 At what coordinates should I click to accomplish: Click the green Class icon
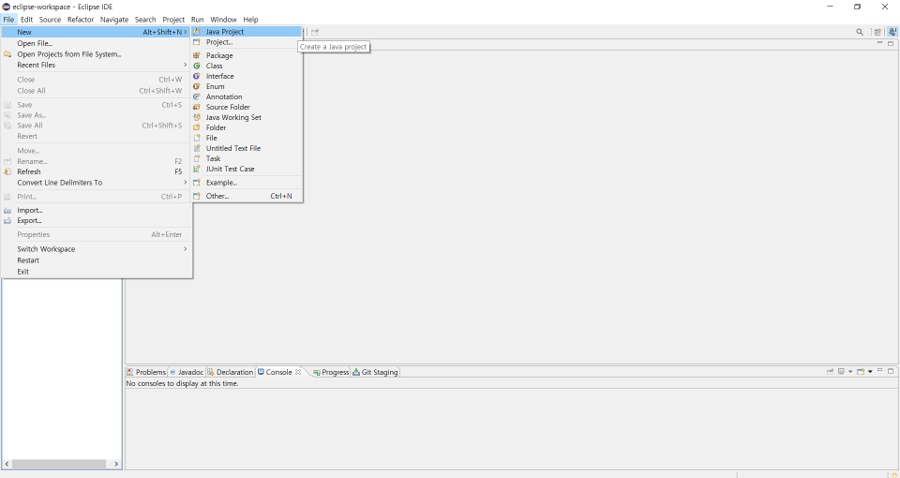point(196,66)
